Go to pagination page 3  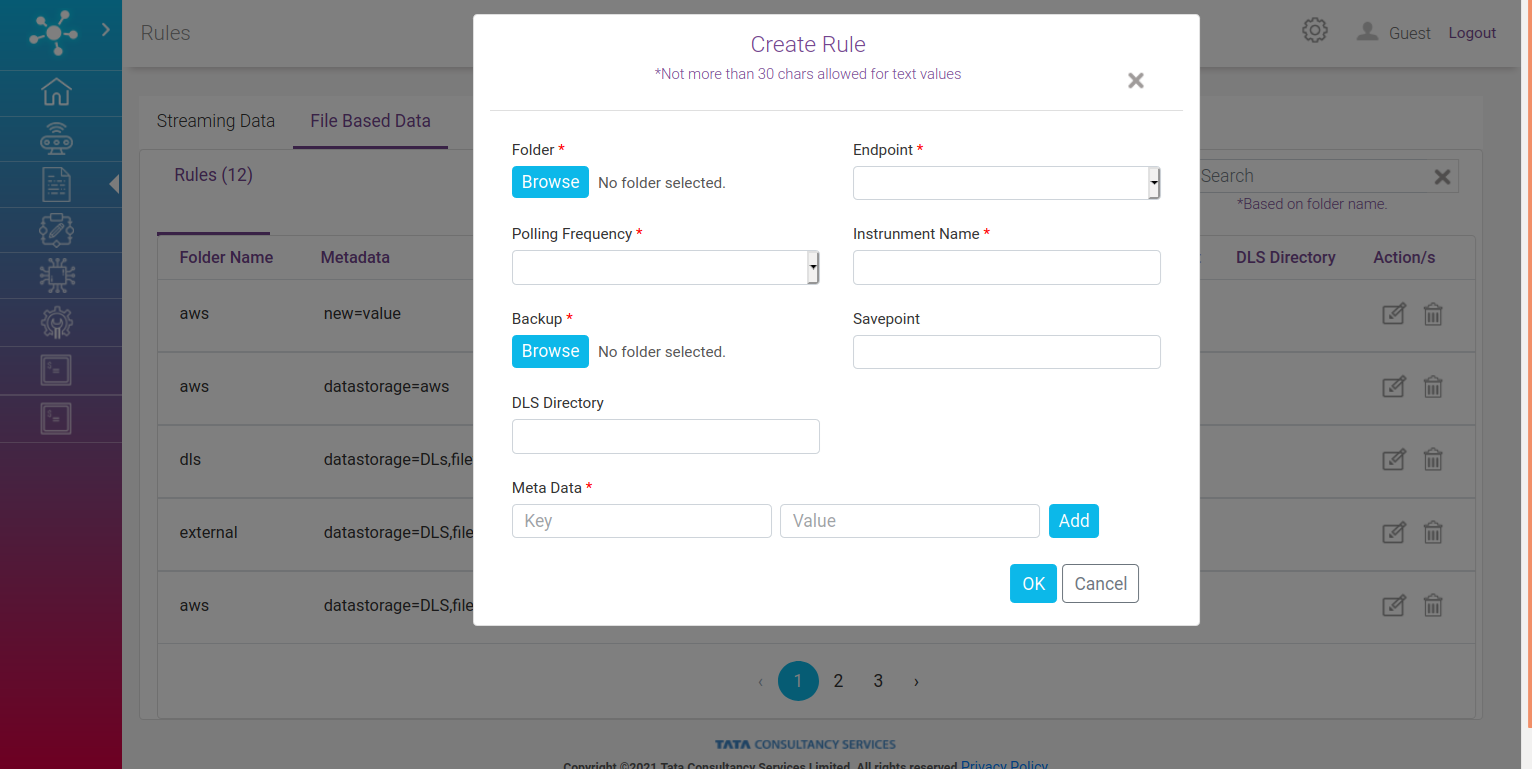pyautogui.click(x=878, y=681)
